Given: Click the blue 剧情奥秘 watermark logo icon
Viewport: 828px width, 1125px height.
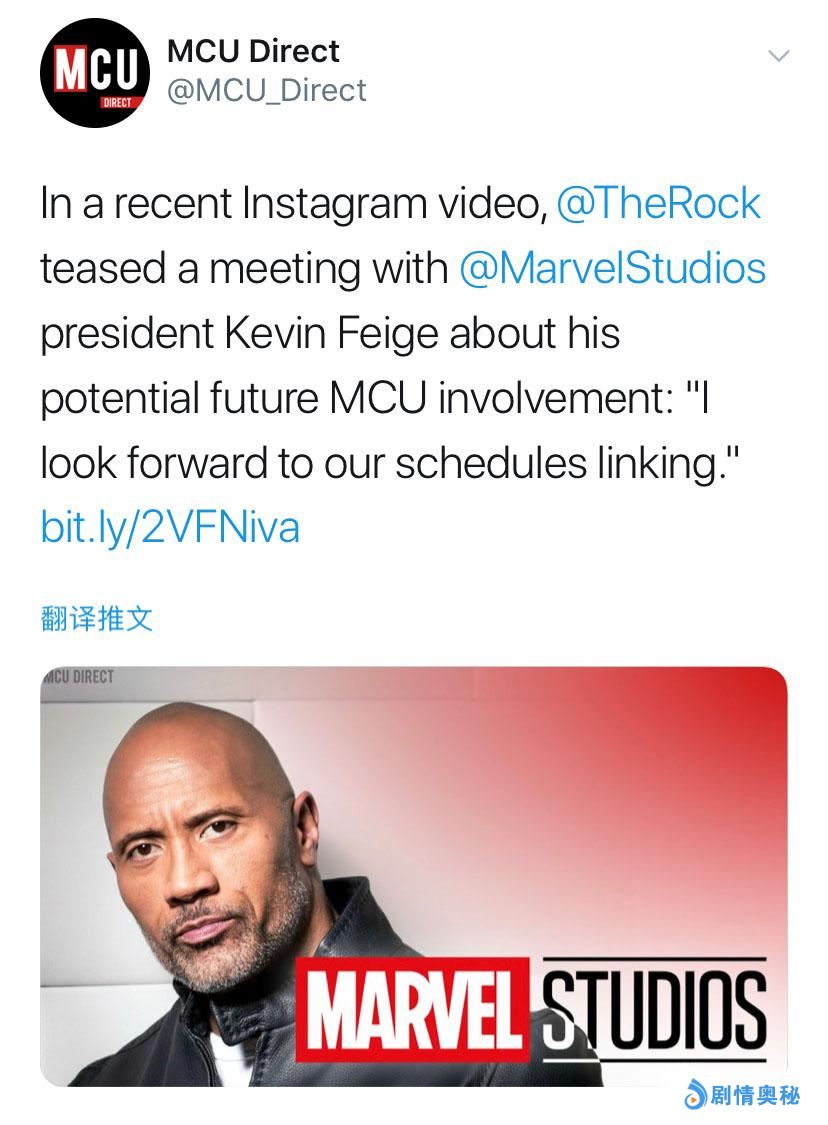Looking at the screenshot, I should coord(696,1096).
